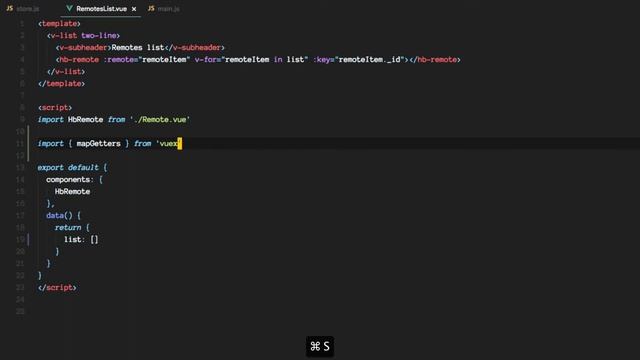Click the :remote attribute in hb-remote tag

[121, 60]
